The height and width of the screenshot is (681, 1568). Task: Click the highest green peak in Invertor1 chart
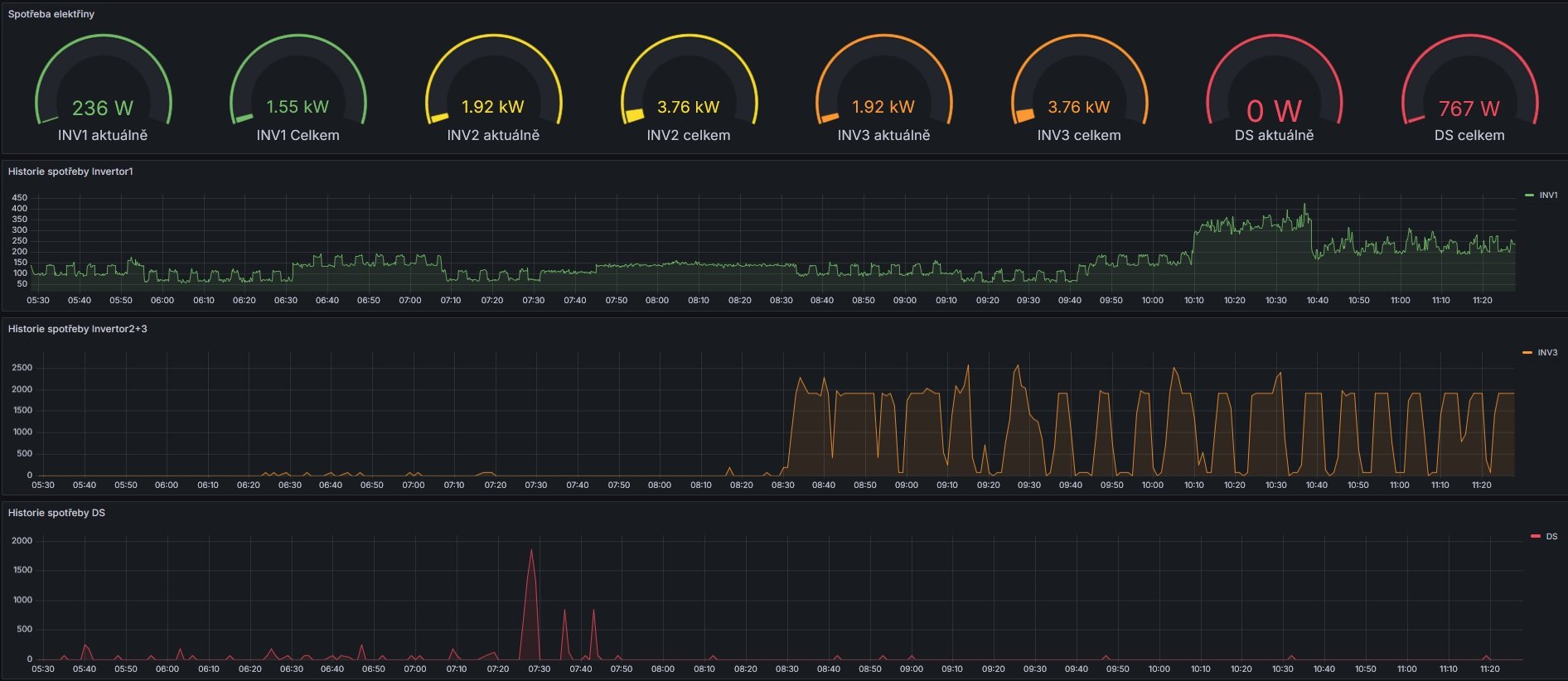pyautogui.click(x=1304, y=205)
